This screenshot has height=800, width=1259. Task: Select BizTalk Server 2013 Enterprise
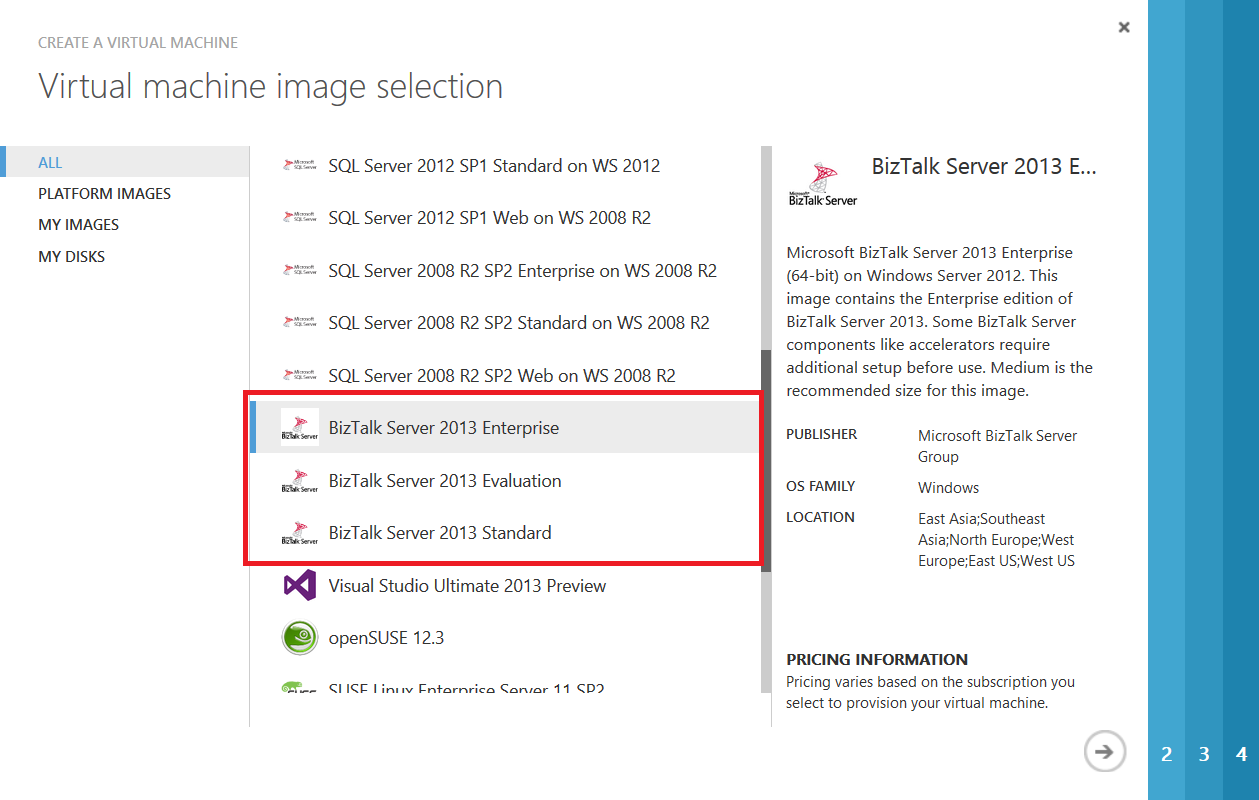point(505,428)
